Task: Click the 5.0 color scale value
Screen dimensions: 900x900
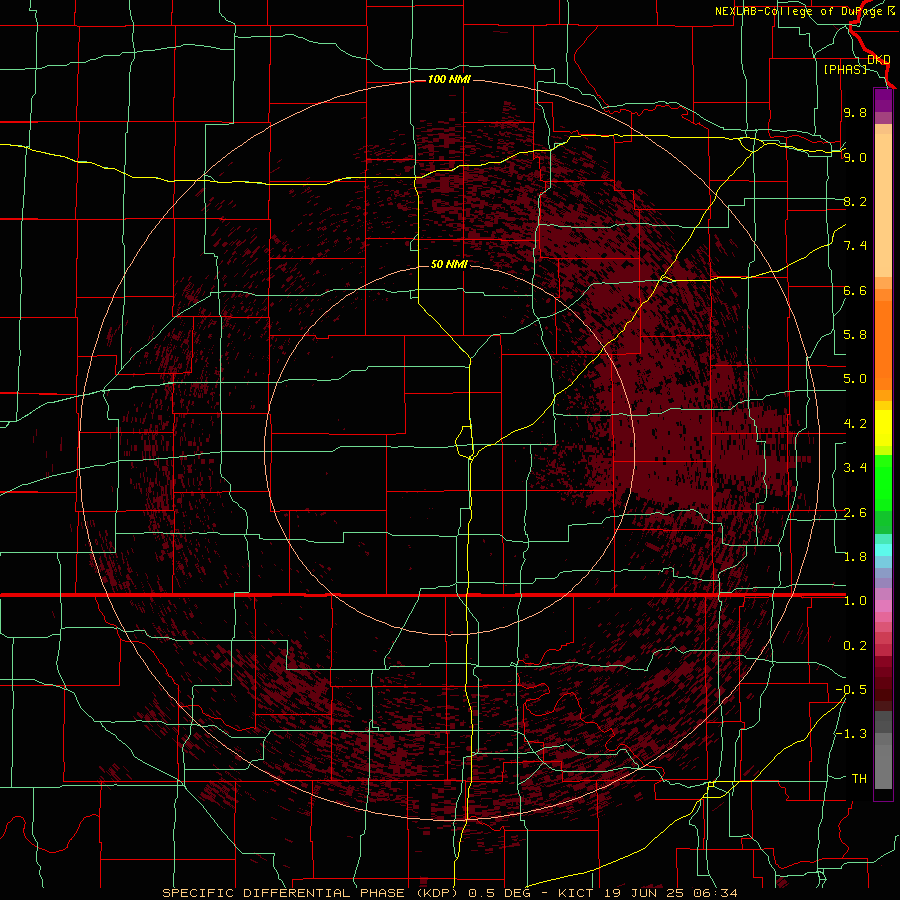Action: point(855,379)
